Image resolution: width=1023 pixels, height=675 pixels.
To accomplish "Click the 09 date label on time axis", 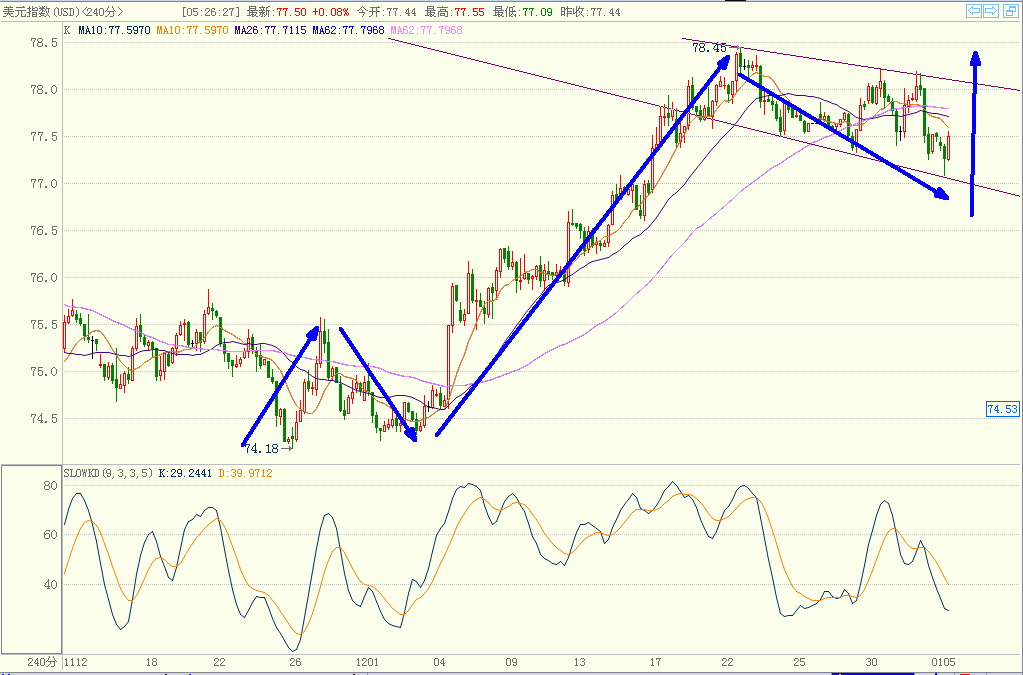I will (512, 662).
